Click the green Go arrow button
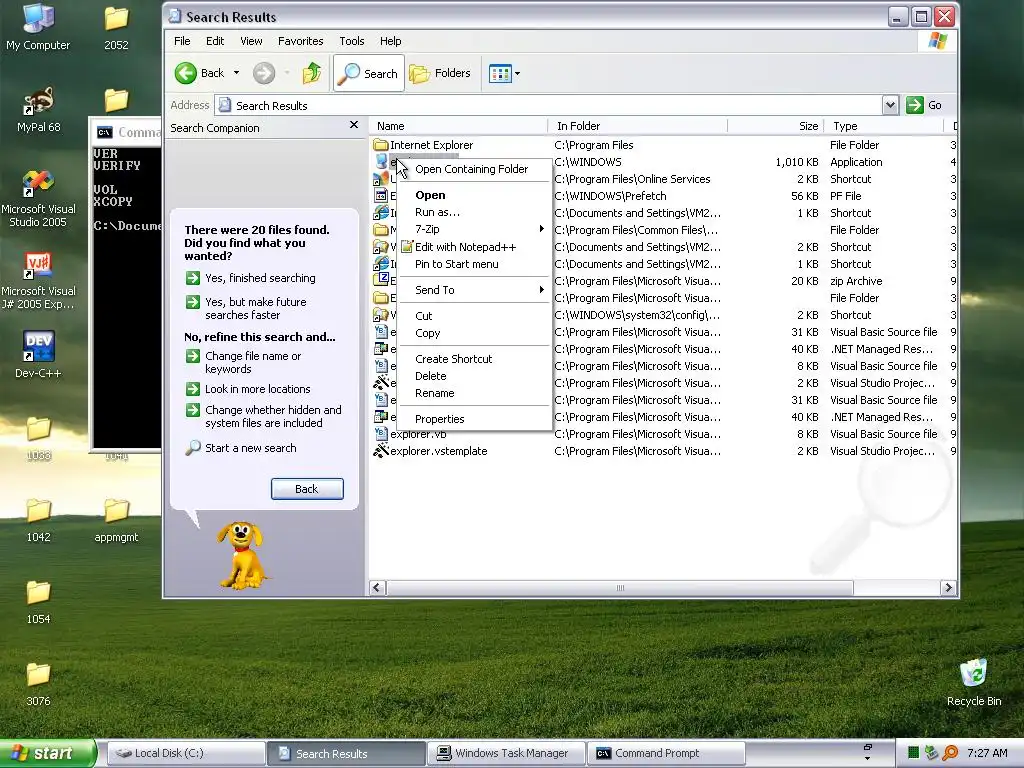1024x768 pixels. pos(915,105)
